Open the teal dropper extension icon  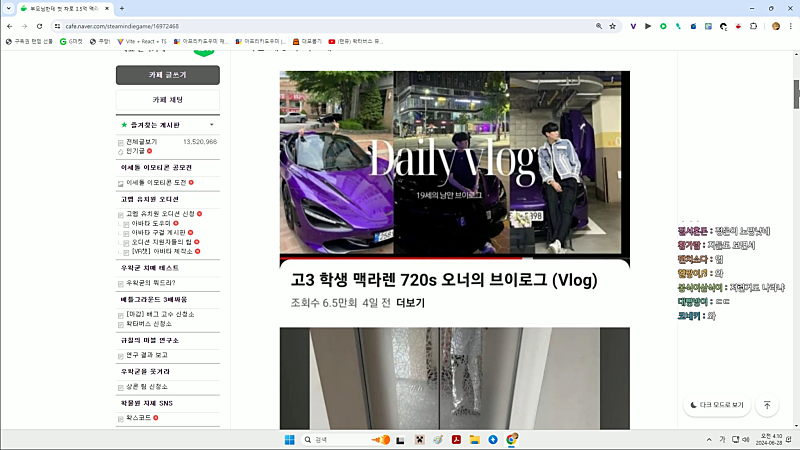(x=678, y=26)
